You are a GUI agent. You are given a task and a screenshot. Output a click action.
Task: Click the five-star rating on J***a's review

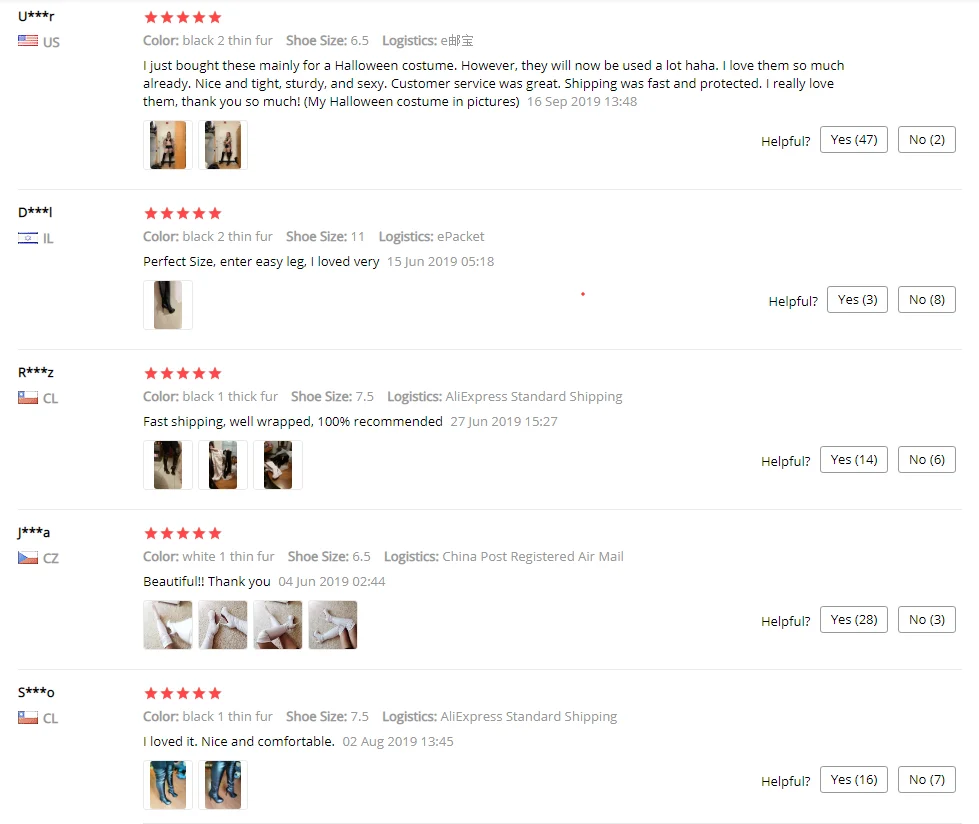click(183, 533)
